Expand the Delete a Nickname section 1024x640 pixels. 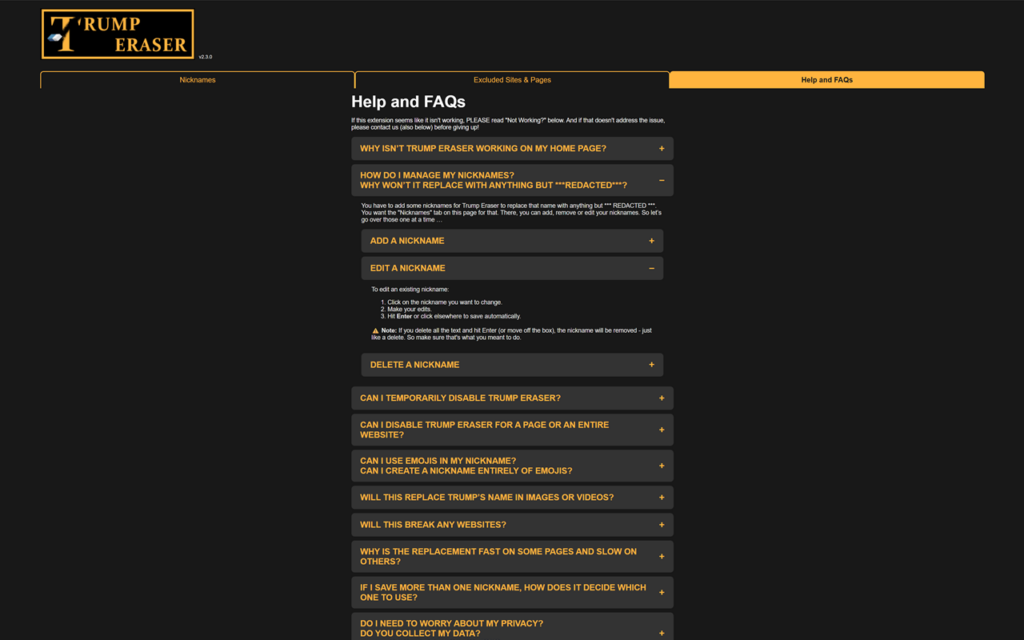tap(512, 365)
